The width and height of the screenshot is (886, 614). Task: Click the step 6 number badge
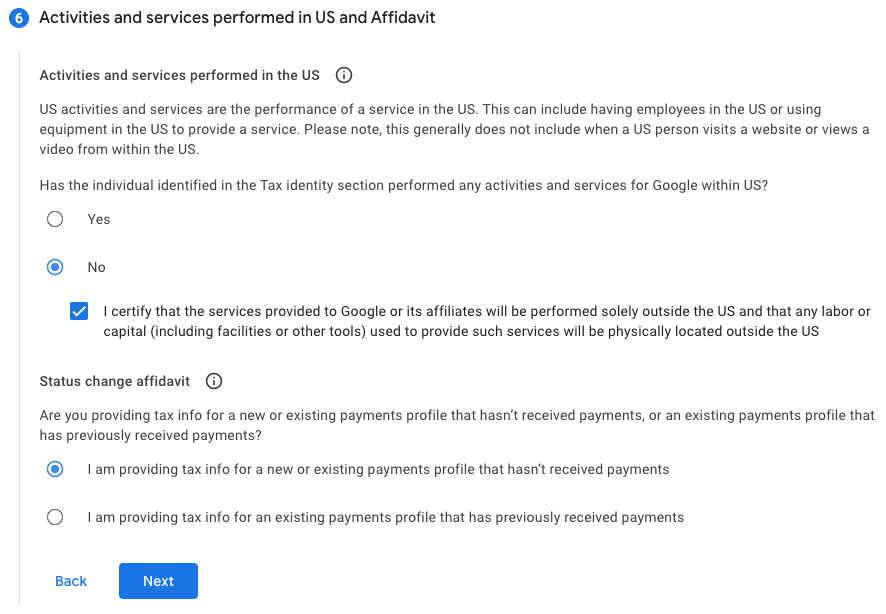(x=19, y=18)
